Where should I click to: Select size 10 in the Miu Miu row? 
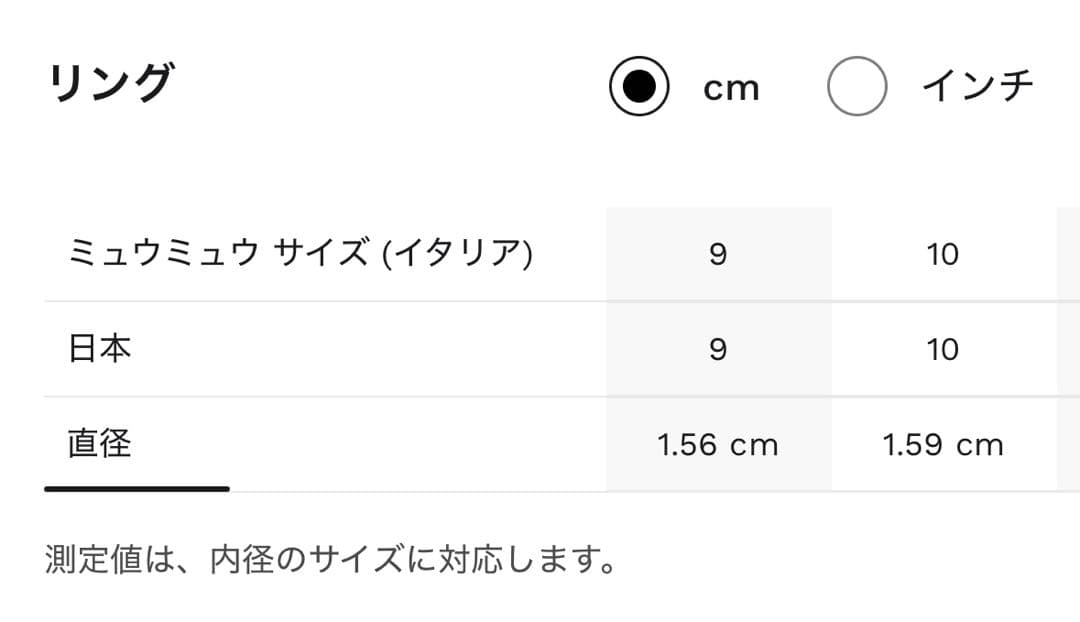pyautogui.click(x=942, y=253)
